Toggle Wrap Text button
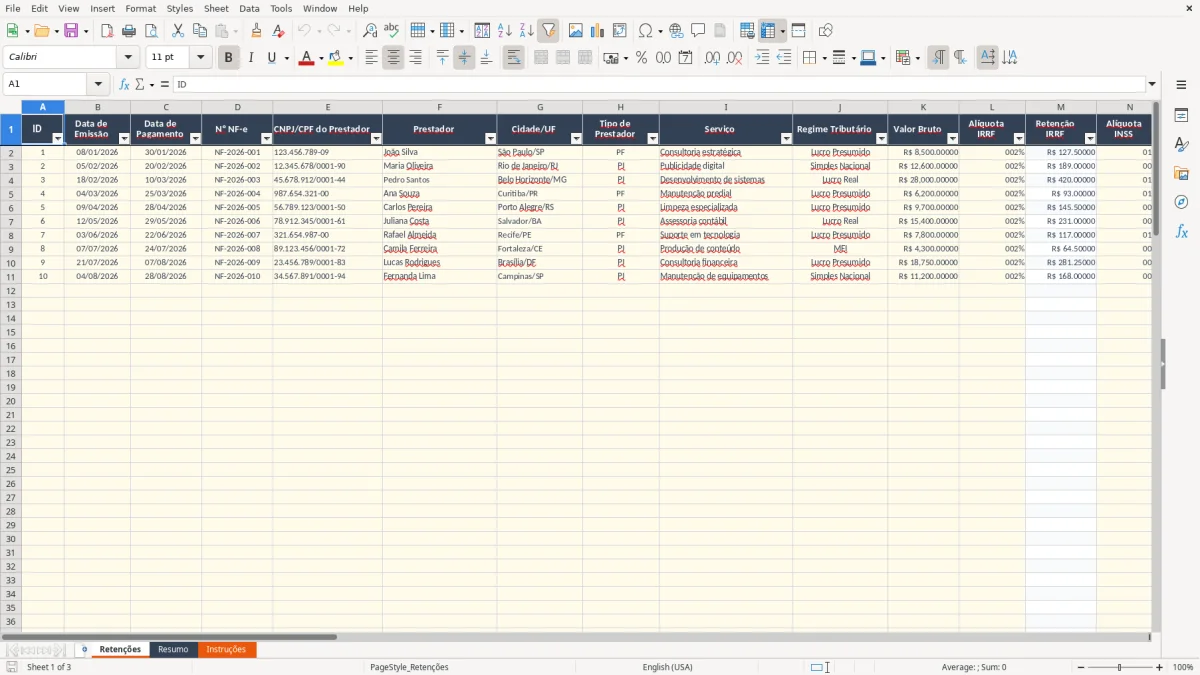 pos(514,58)
